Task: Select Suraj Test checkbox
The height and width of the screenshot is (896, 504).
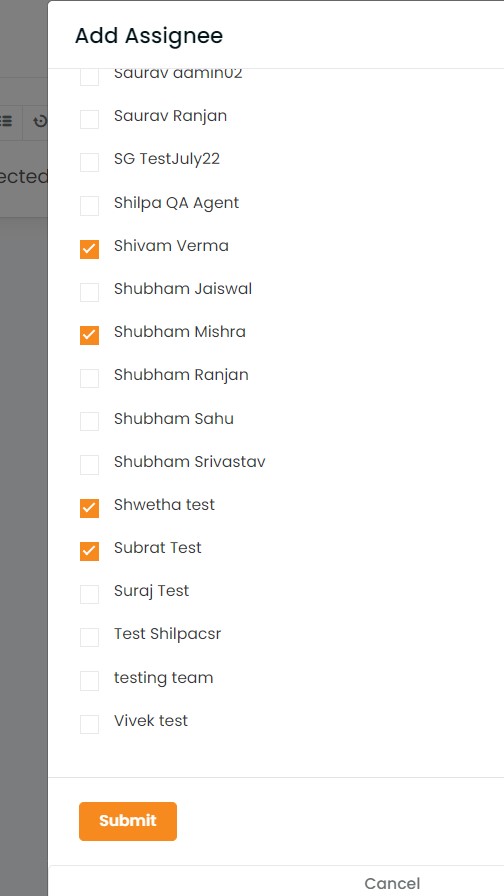Action: point(89,594)
